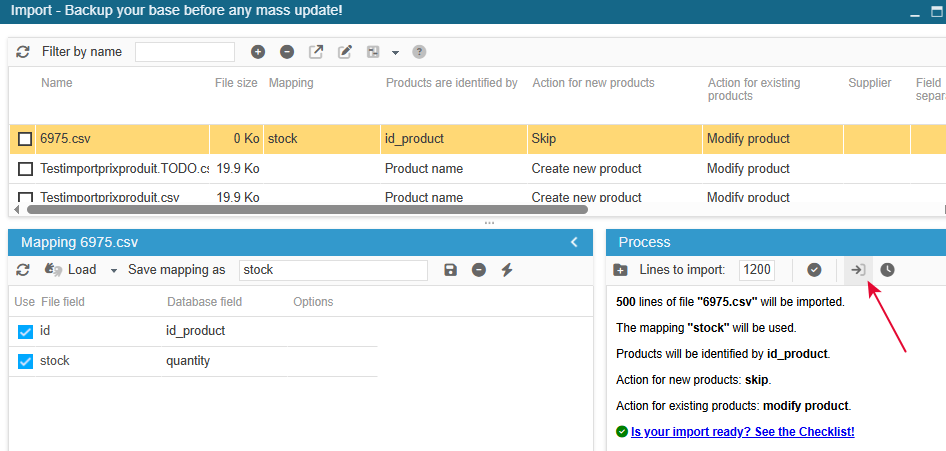Click the splitter dots handle between panels
This screenshot has height=451, width=946.
(x=489, y=222)
